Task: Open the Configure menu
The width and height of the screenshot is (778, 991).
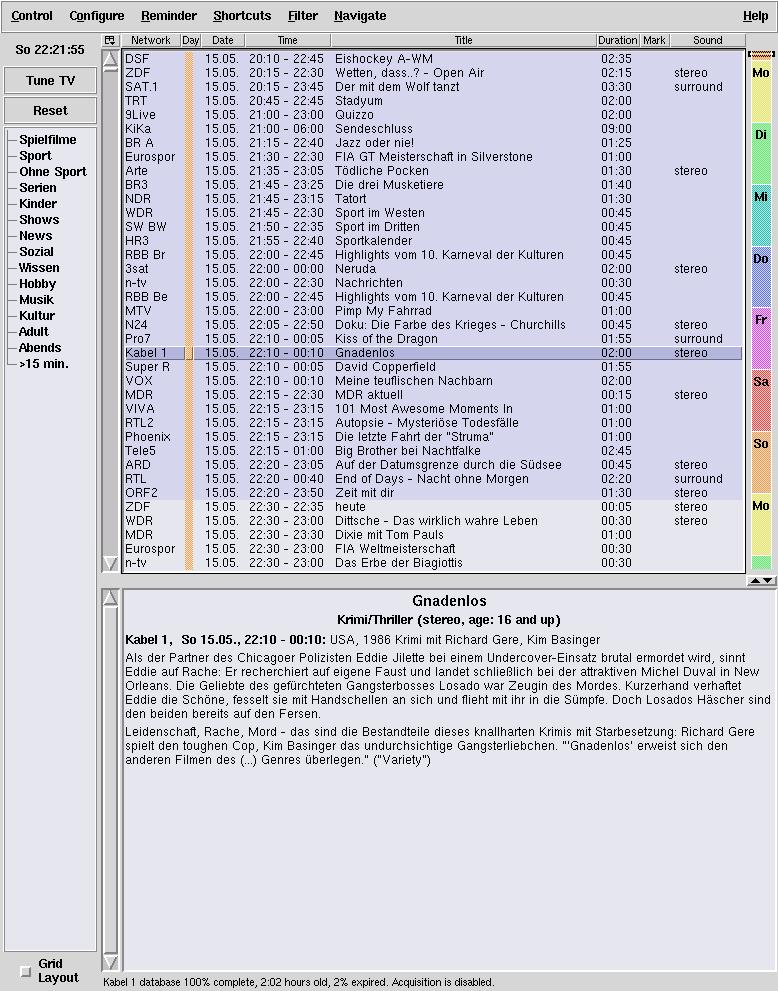Action: pos(97,16)
